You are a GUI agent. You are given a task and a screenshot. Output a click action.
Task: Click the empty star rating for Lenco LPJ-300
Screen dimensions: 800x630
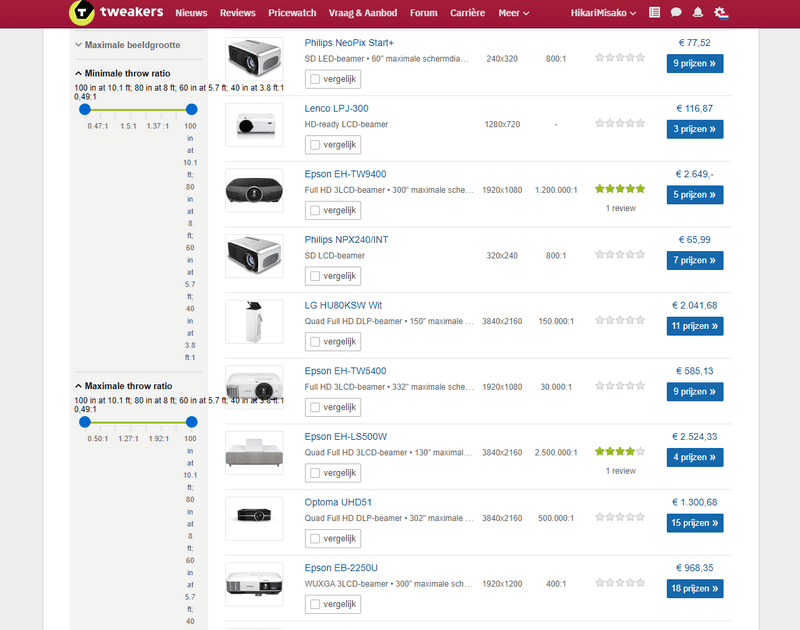[620, 123]
